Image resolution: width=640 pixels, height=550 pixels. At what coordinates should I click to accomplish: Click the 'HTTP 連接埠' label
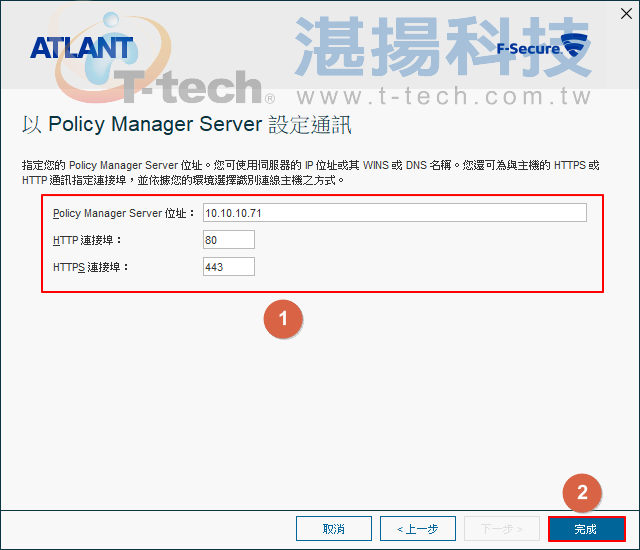click(87, 240)
